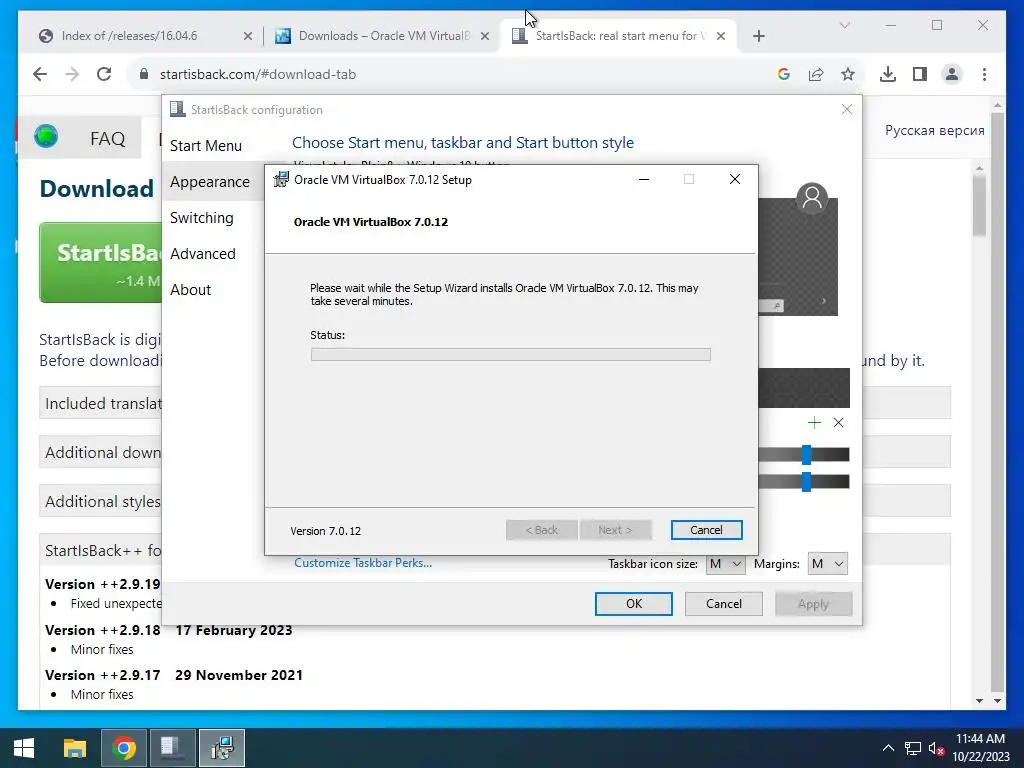Screen dimensions: 1024x768
Task: Click OK in StartIsBack configuration
Action: click(633, 604)
